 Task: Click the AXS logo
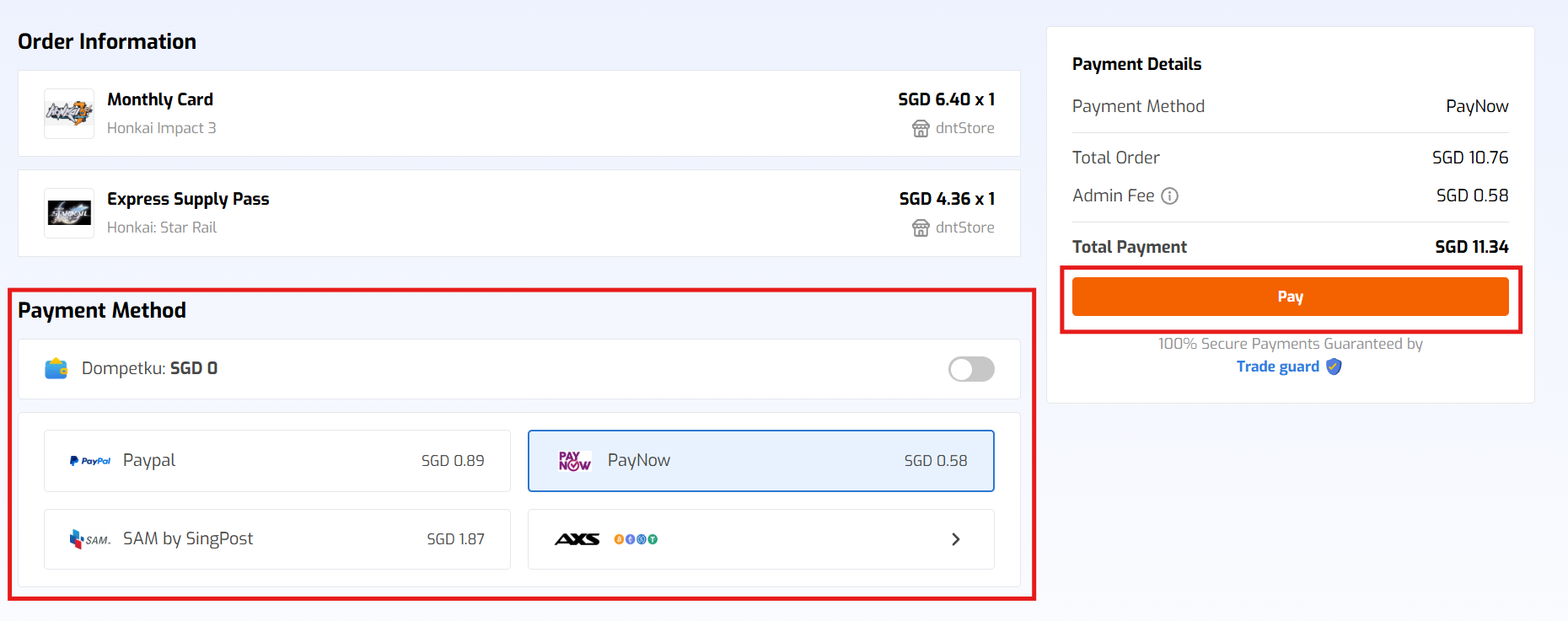[x=577, y=539]
